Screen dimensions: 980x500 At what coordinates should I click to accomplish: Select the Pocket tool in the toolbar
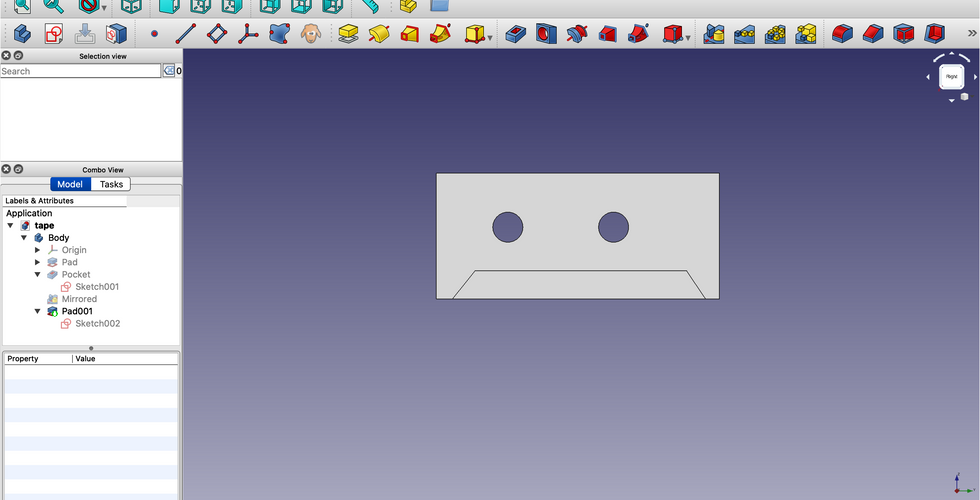tap(516, 33)
